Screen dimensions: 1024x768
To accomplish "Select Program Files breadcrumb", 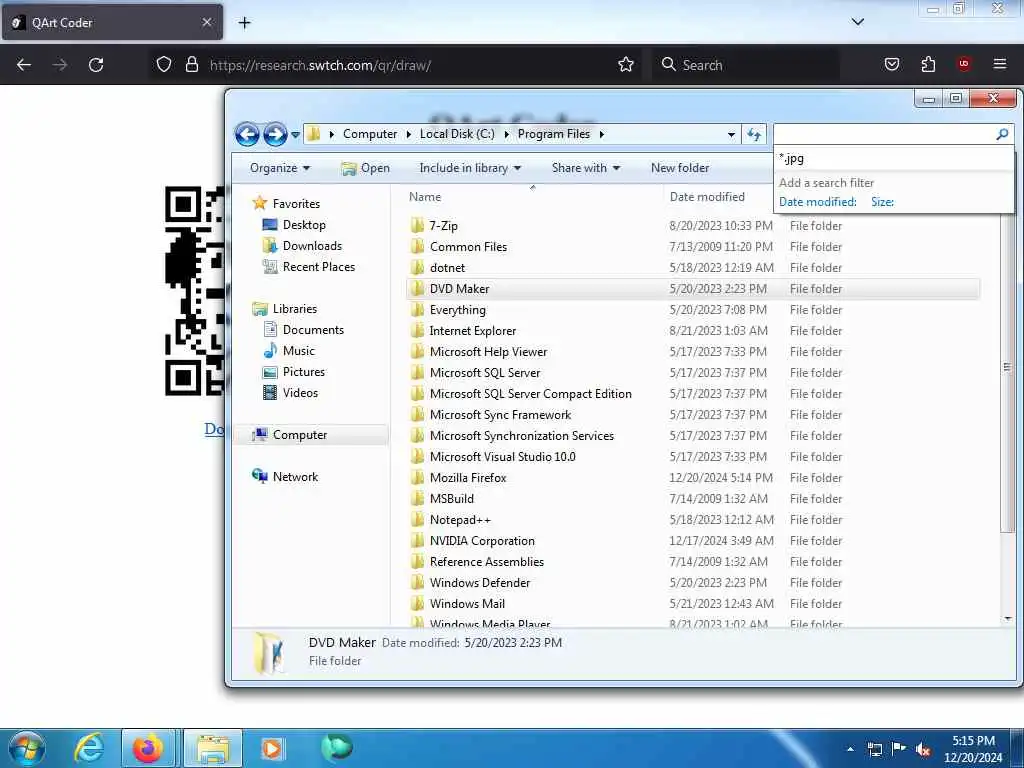I will 554,134.
